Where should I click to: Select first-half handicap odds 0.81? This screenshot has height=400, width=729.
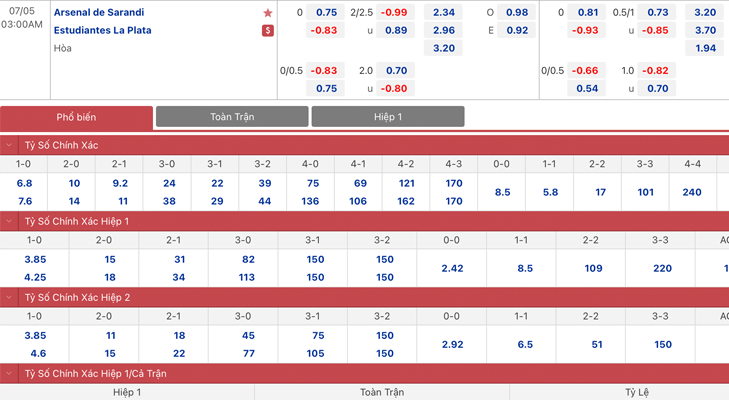587,13
